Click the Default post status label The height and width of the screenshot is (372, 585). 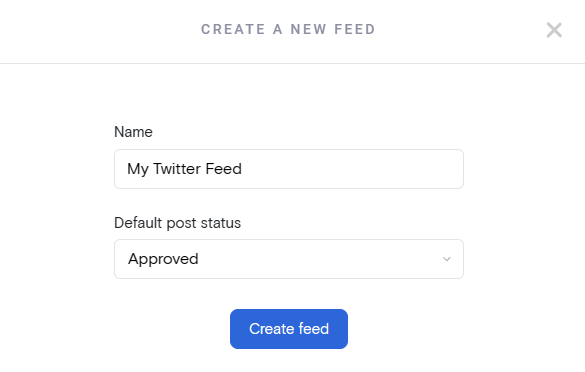pos(177,223)
